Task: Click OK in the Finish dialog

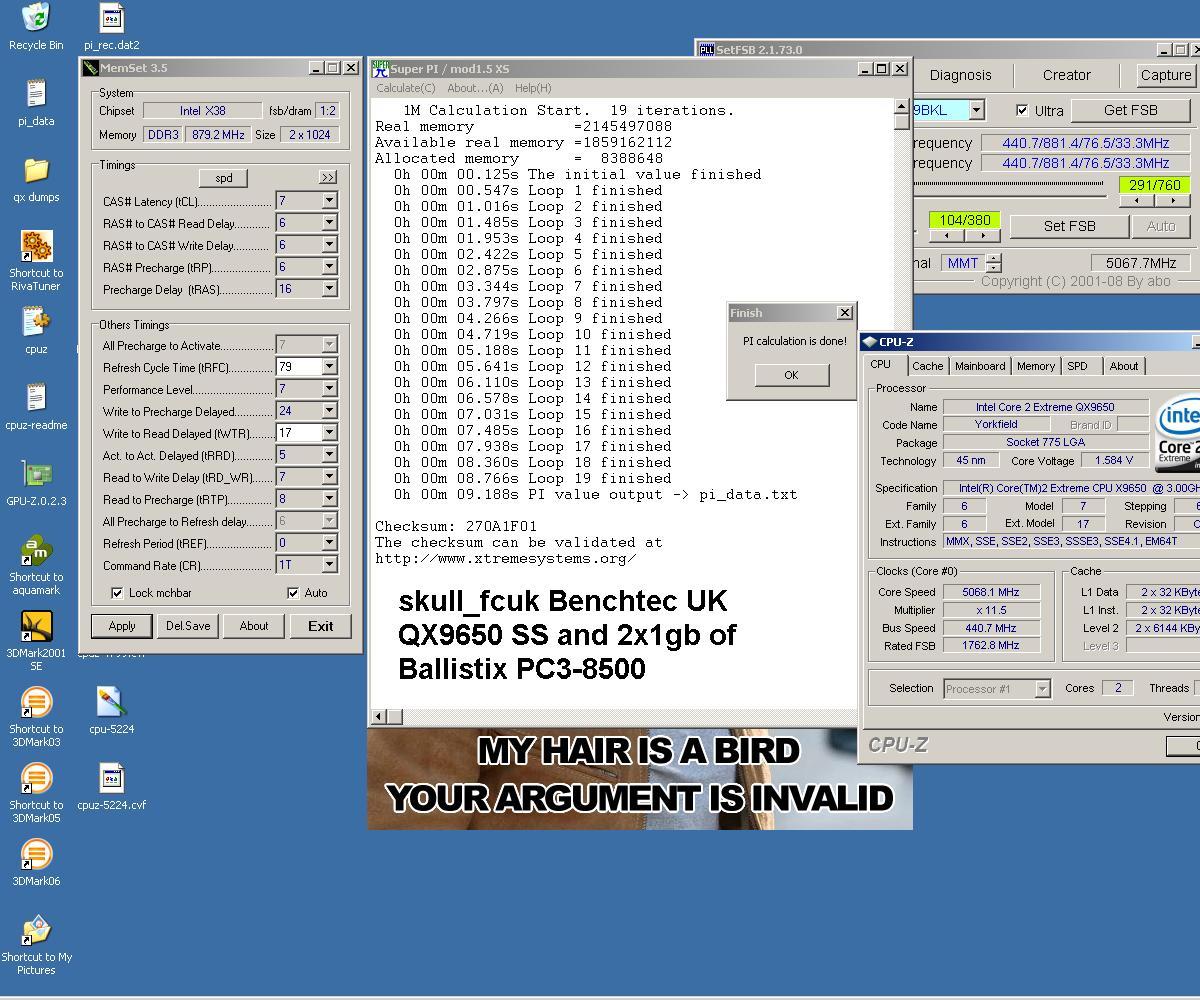Action: point(791,375)
